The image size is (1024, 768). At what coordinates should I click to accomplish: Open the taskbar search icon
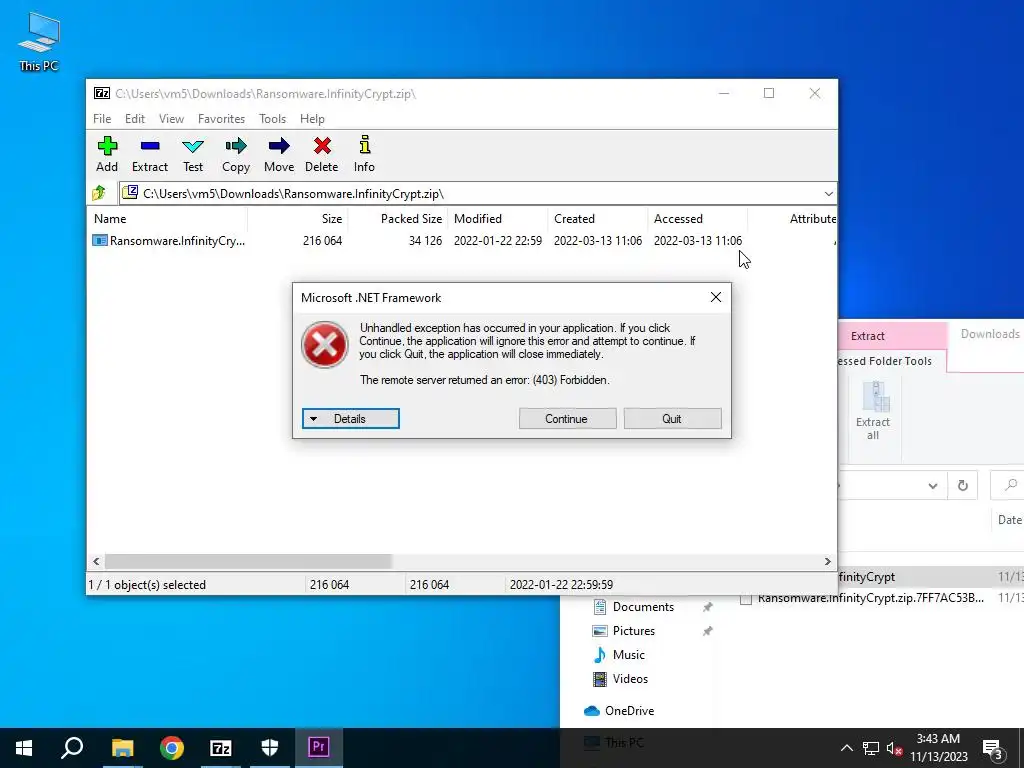coord(72,748)
